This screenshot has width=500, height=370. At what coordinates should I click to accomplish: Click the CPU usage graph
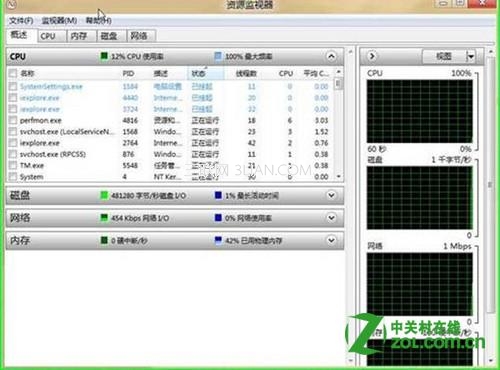click(420, 111)
